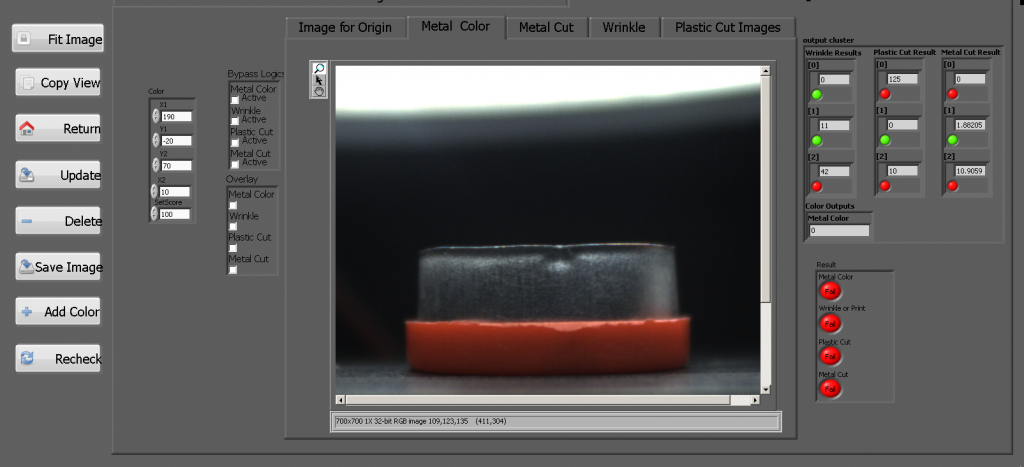This screenshot has width=1024, height=467.
Task: Click the X1 value stepper control
Action: tap(156, 116)
